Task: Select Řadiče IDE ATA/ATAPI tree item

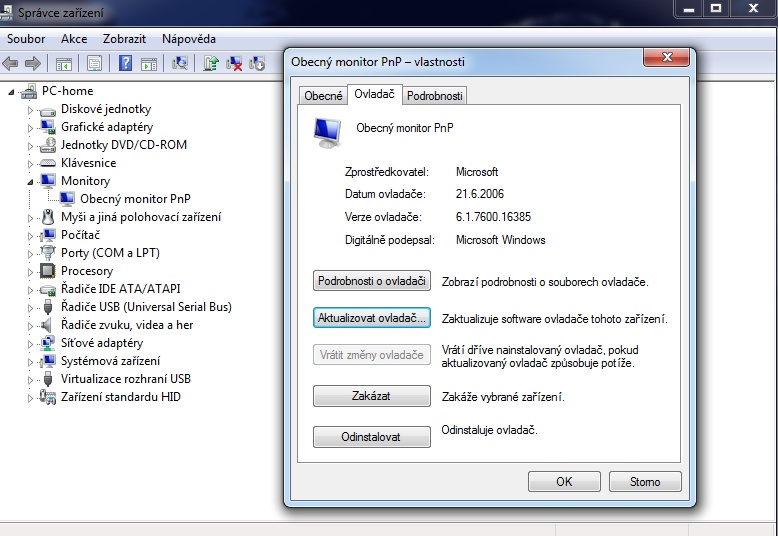Action: pos(121,289)
